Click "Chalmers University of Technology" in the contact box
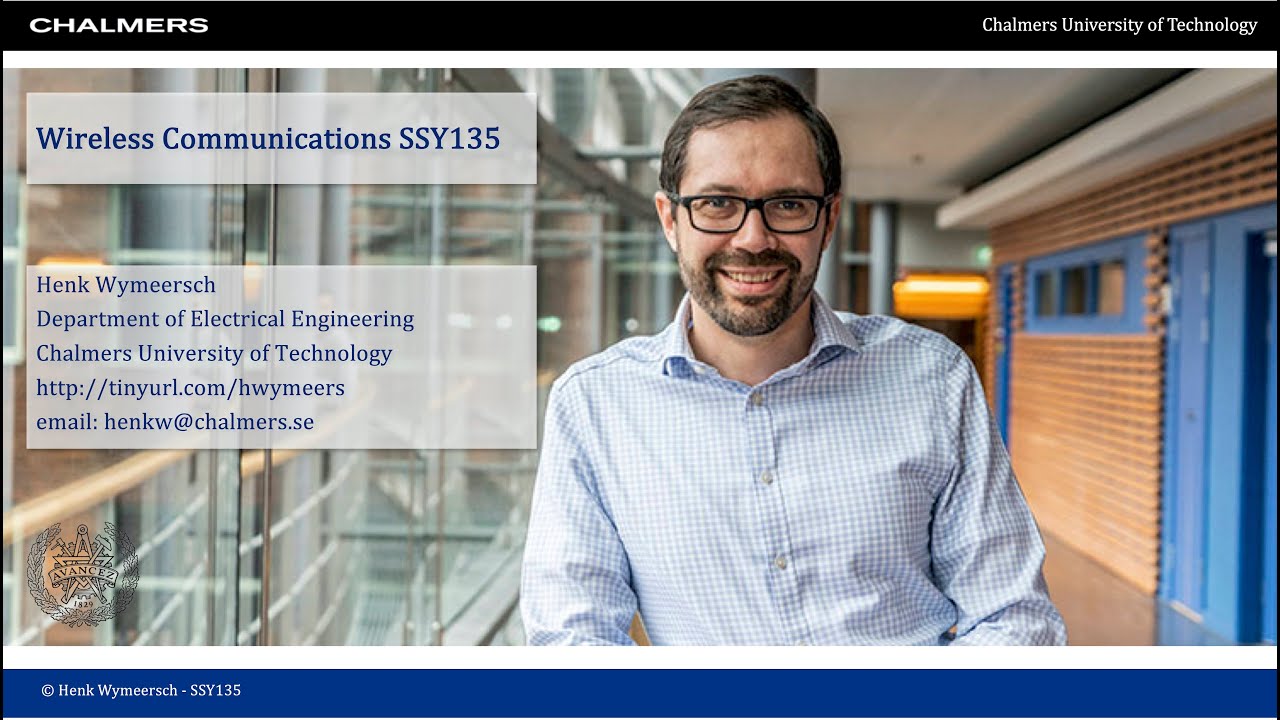 (214, 353)
